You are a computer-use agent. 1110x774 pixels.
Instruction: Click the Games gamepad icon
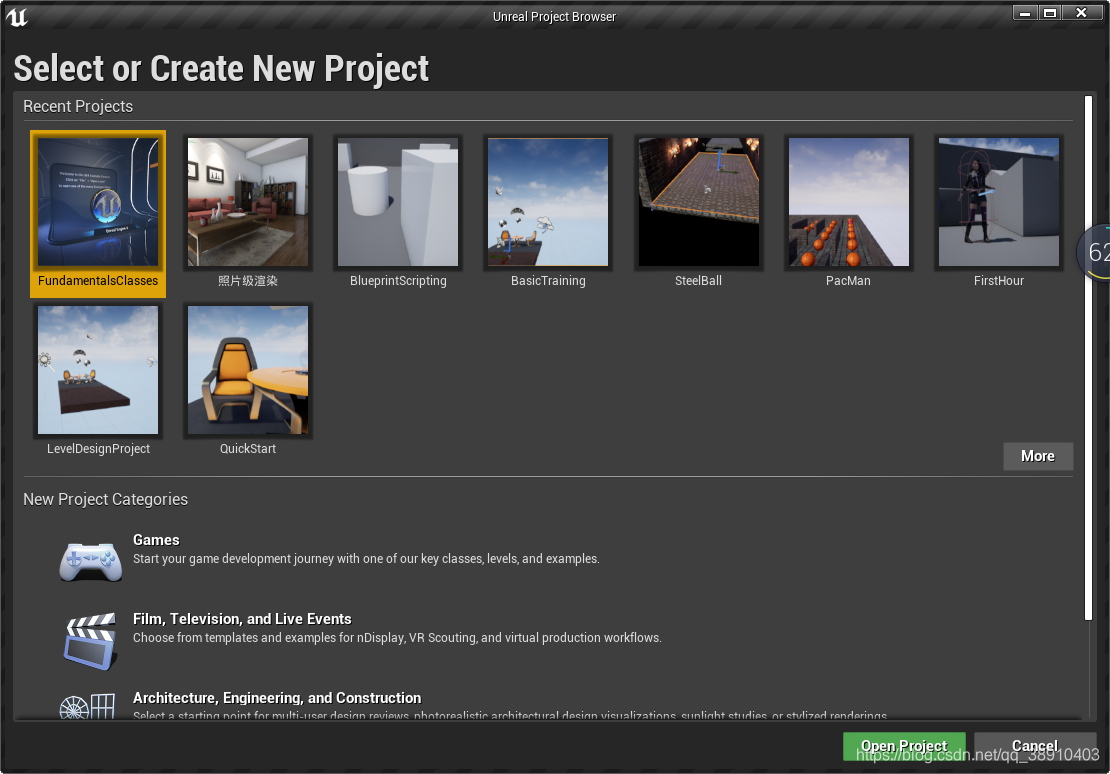pos(91,562)
